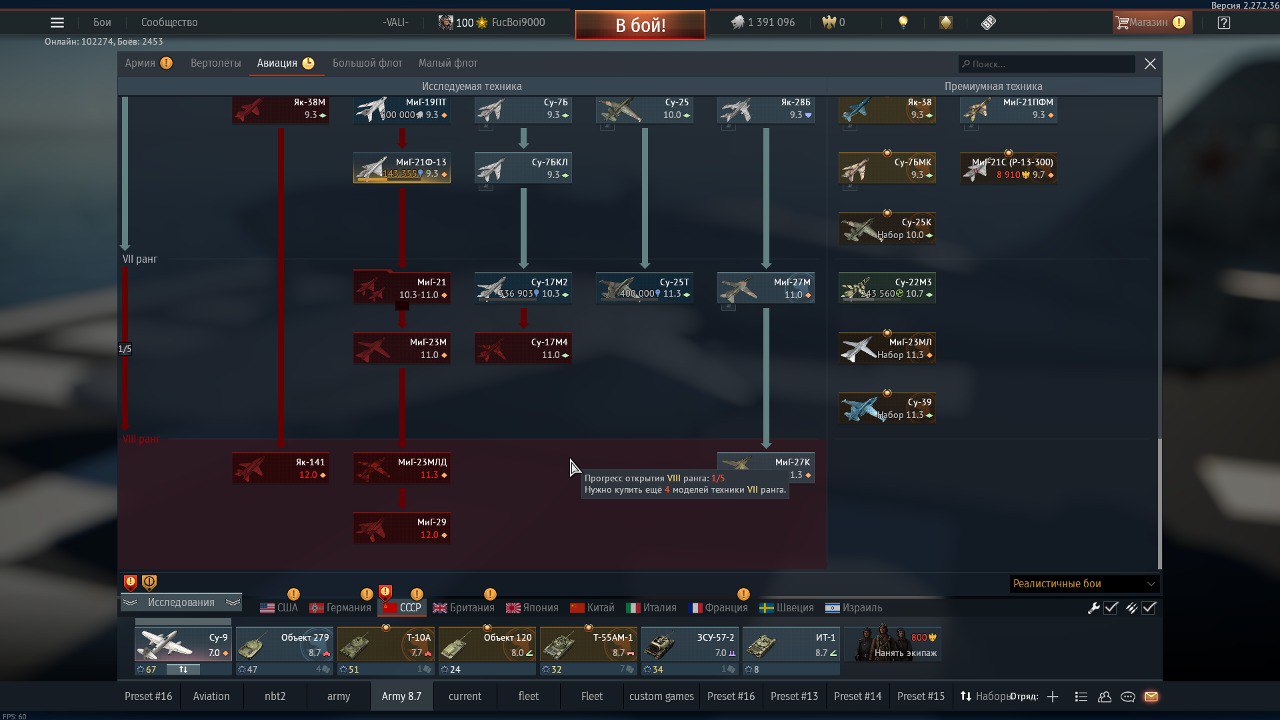
Task: Switch to the Малый флот tab
Action: pos(448,63)
